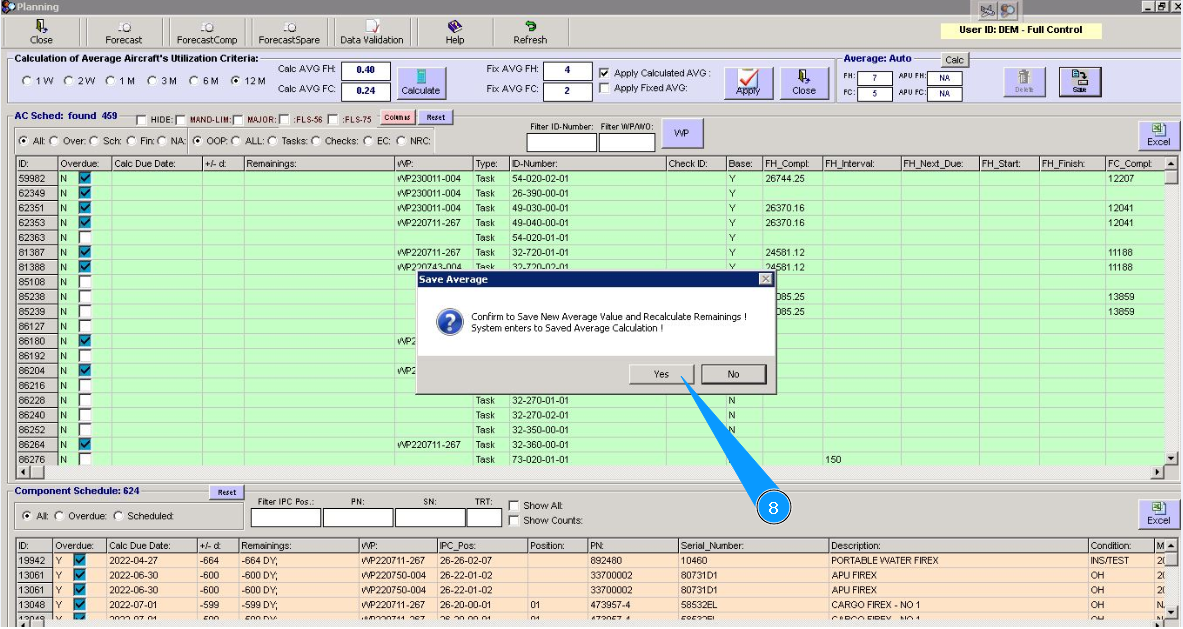Select the 3 M utilization period
This screenshot has height=629, width=1183.
tap(152, 81)
